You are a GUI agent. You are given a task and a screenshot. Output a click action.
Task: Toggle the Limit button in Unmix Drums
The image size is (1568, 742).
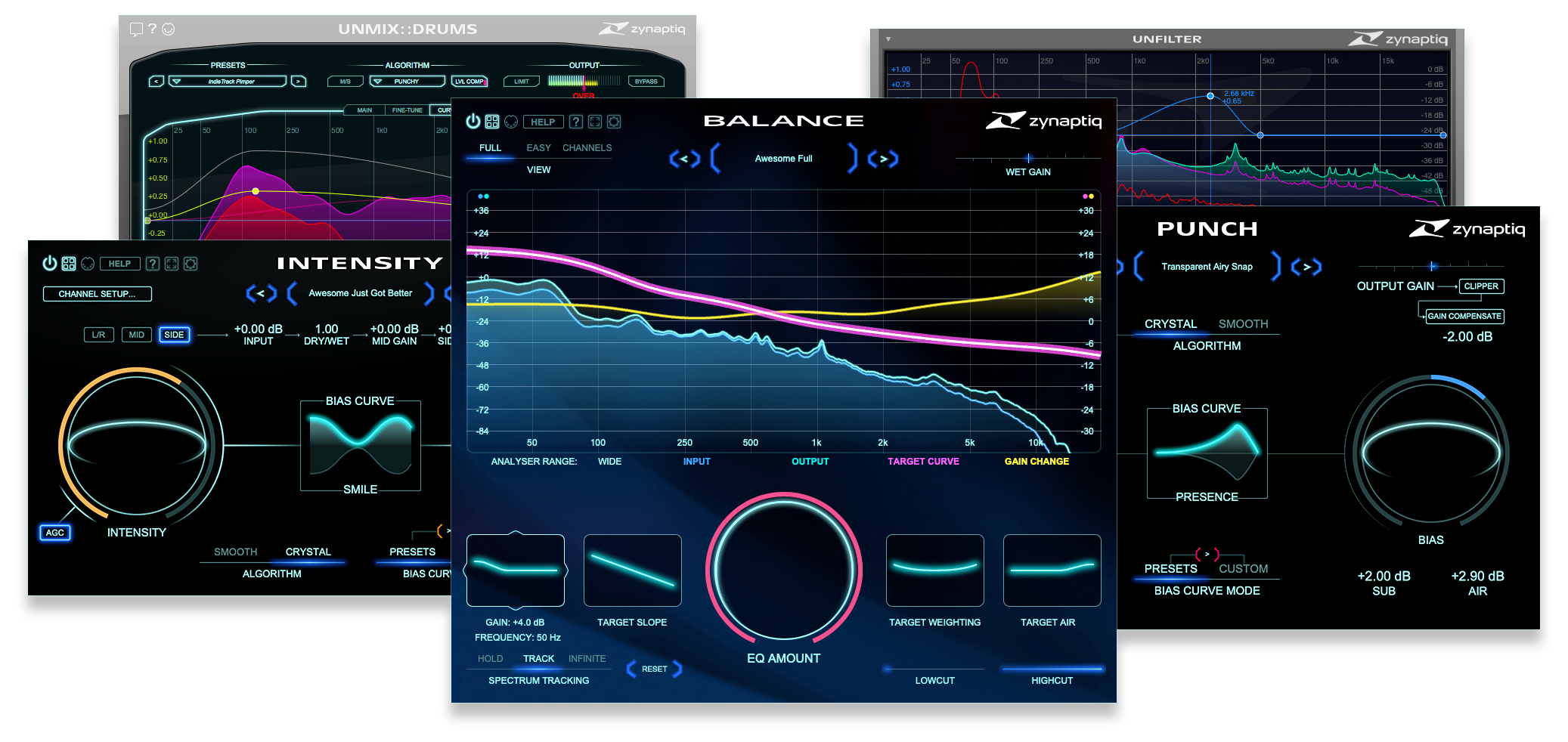click(x=522, y=82)
